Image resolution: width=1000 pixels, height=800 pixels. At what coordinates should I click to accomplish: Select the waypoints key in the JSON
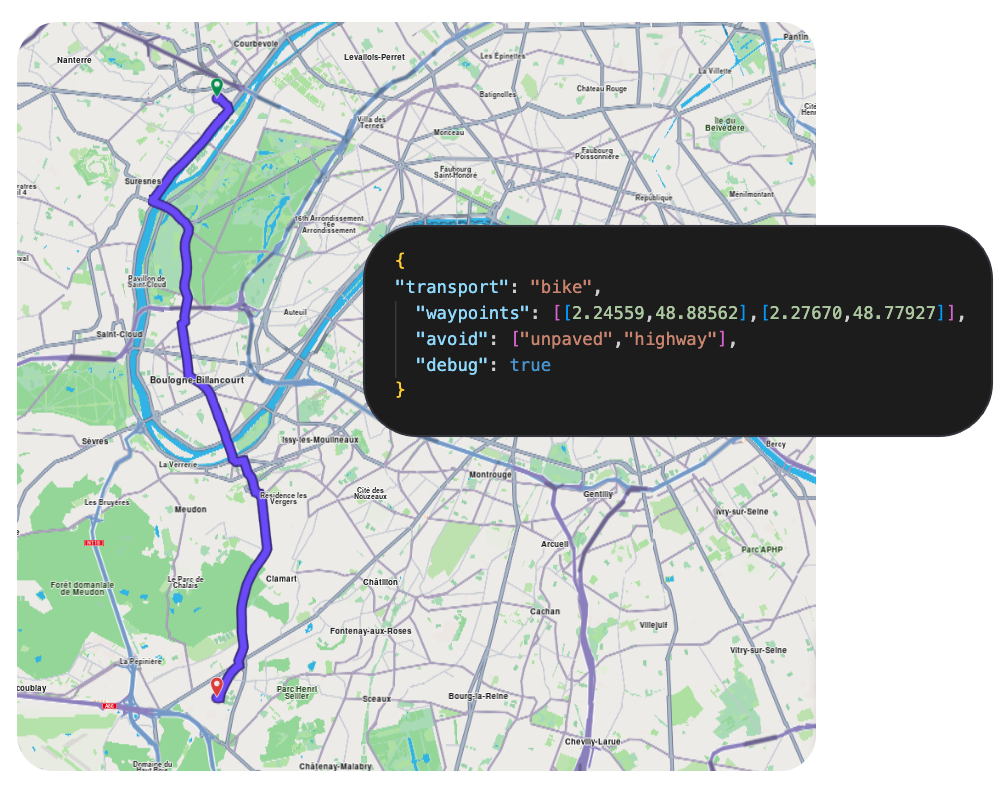[x=472, y=313]
